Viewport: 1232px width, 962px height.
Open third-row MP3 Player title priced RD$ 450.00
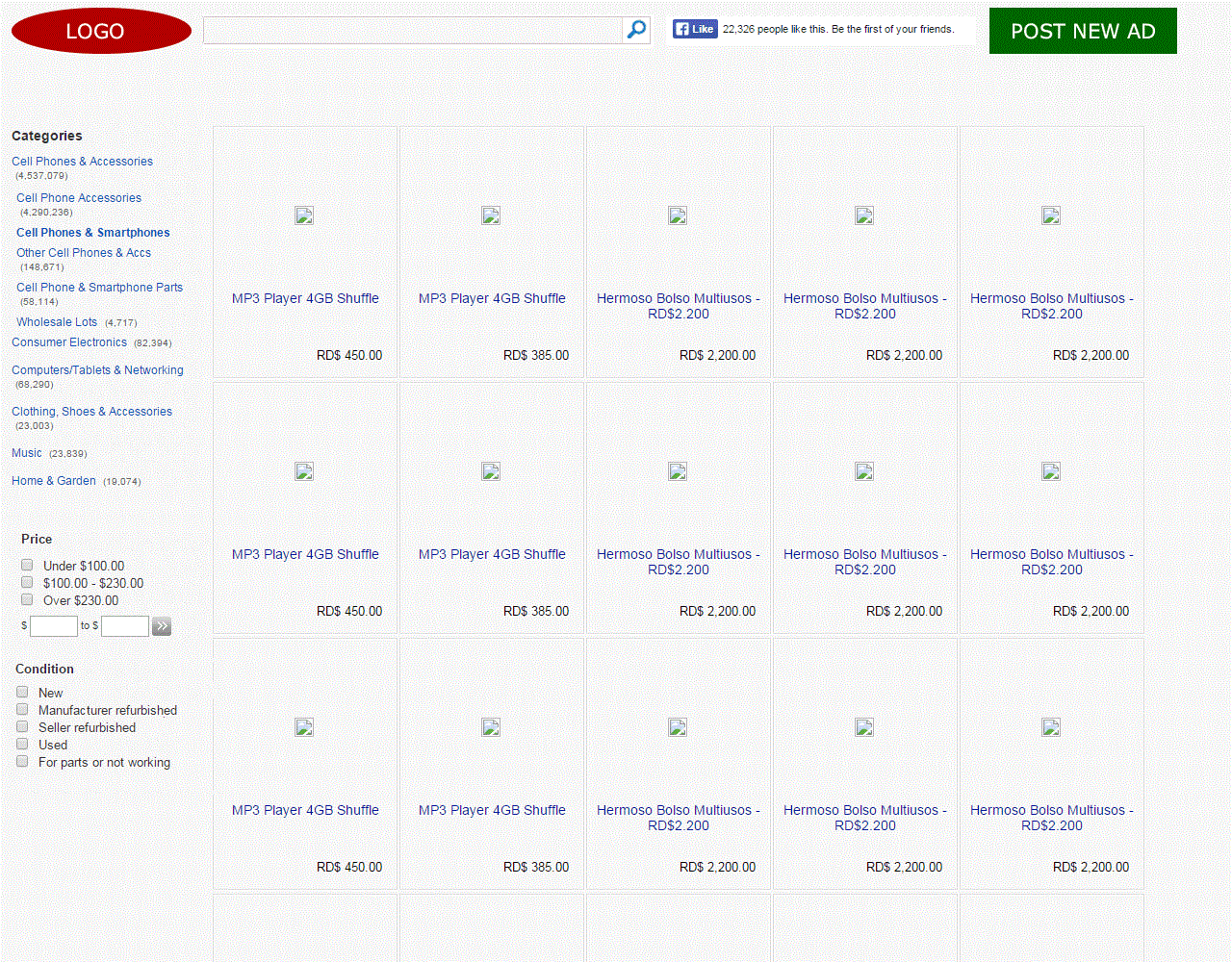coord(305,810)
